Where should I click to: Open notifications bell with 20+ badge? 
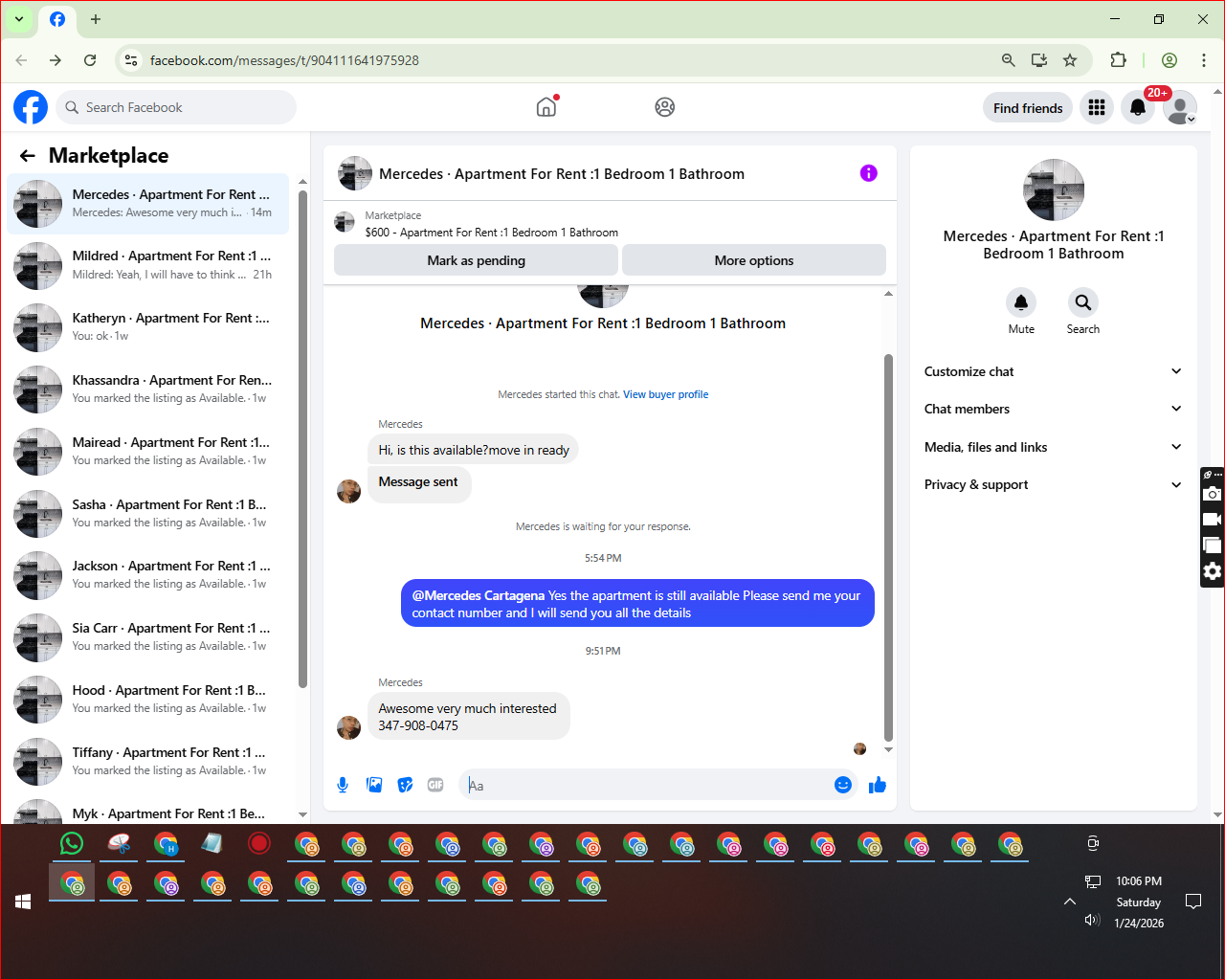[1138, 107]
